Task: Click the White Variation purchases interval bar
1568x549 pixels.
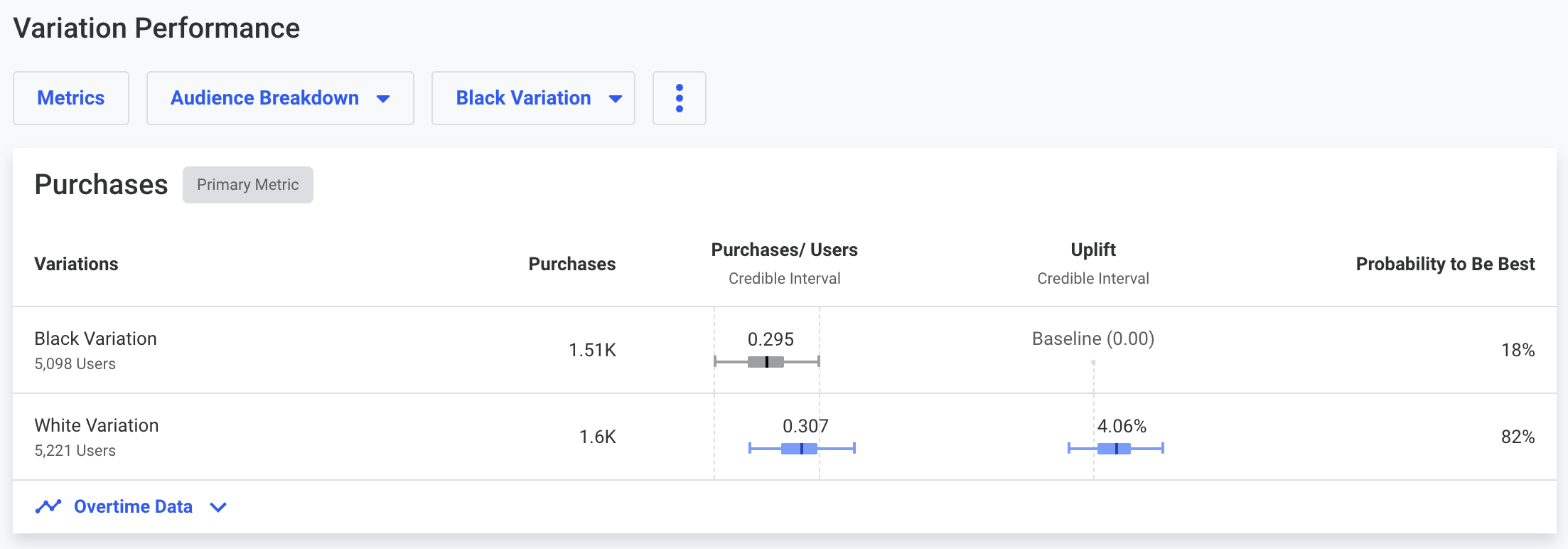Action: (802, 448)
